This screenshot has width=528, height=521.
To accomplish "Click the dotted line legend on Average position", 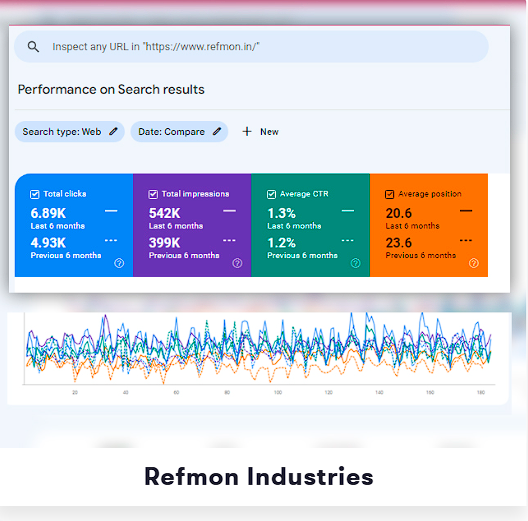I will 466,240.
